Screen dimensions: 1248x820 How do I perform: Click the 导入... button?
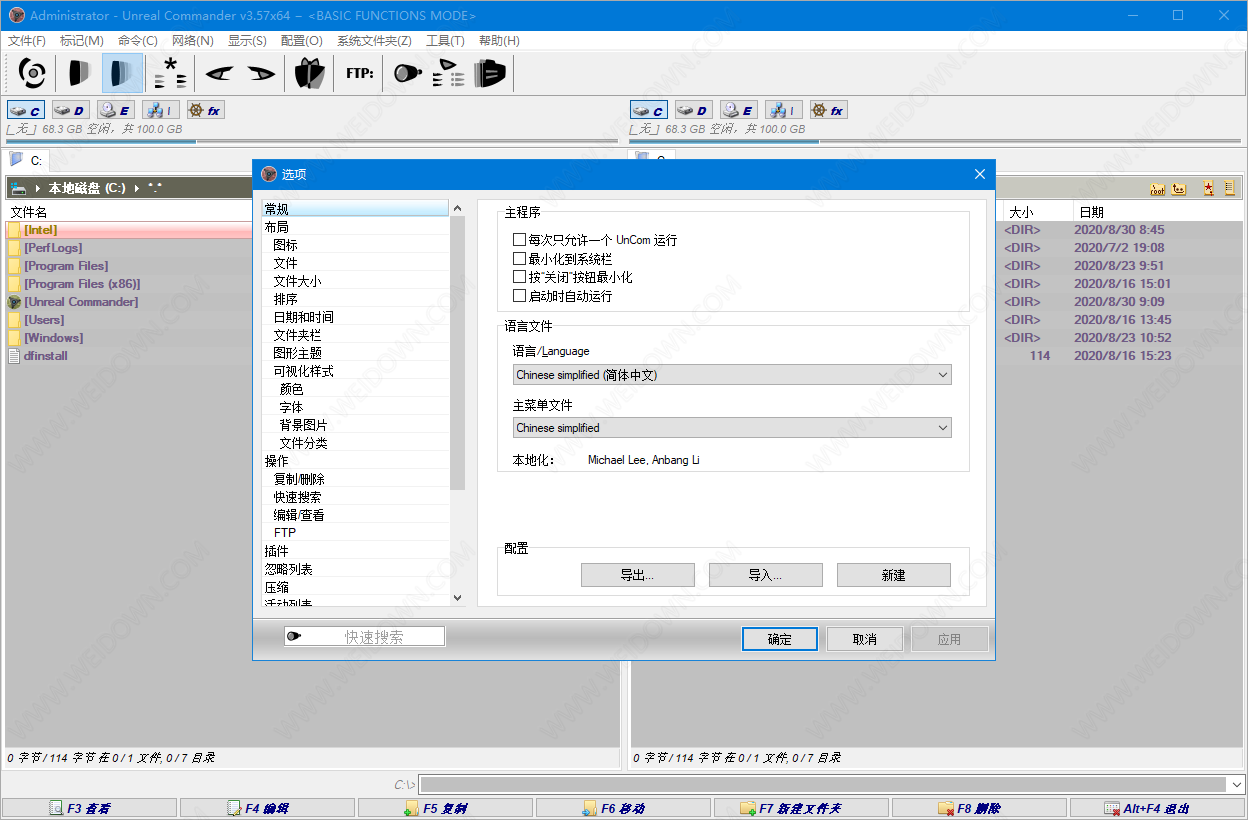[765, 575]
